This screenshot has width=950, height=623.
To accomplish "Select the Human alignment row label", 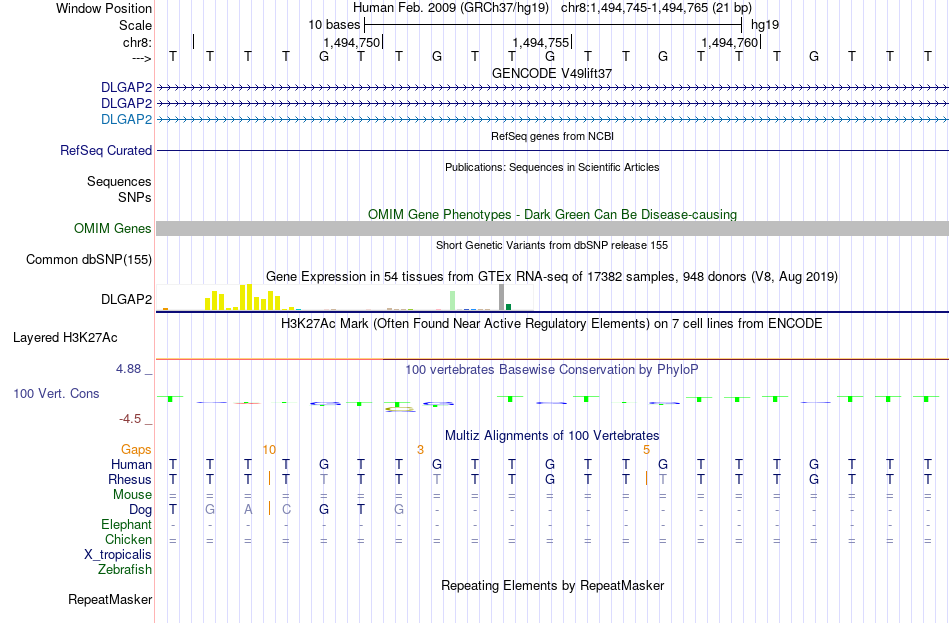I will [x=131, y=464].
